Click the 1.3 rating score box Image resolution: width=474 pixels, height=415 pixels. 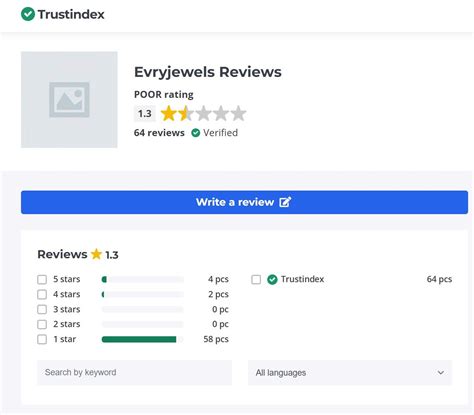145,114
